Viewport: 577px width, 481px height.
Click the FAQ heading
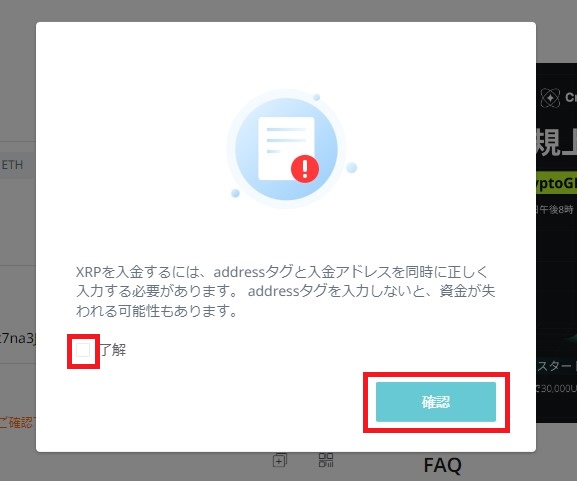coord(442,465)
